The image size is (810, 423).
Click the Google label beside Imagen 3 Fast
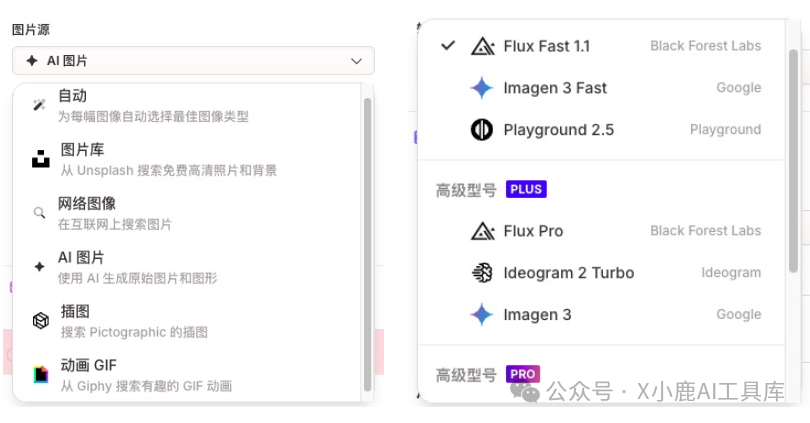pos(739,88)
